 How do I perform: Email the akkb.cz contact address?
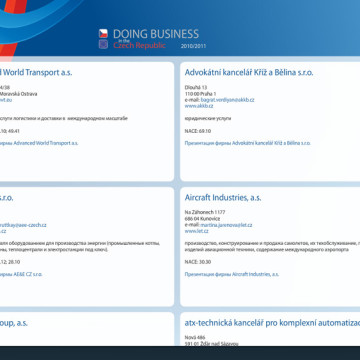[227, 100]
